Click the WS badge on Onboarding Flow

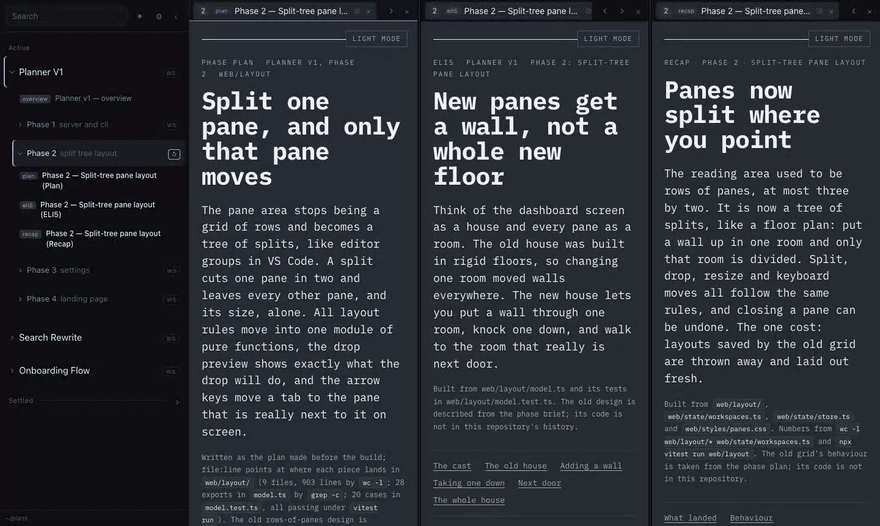click(x=171, y=371)
